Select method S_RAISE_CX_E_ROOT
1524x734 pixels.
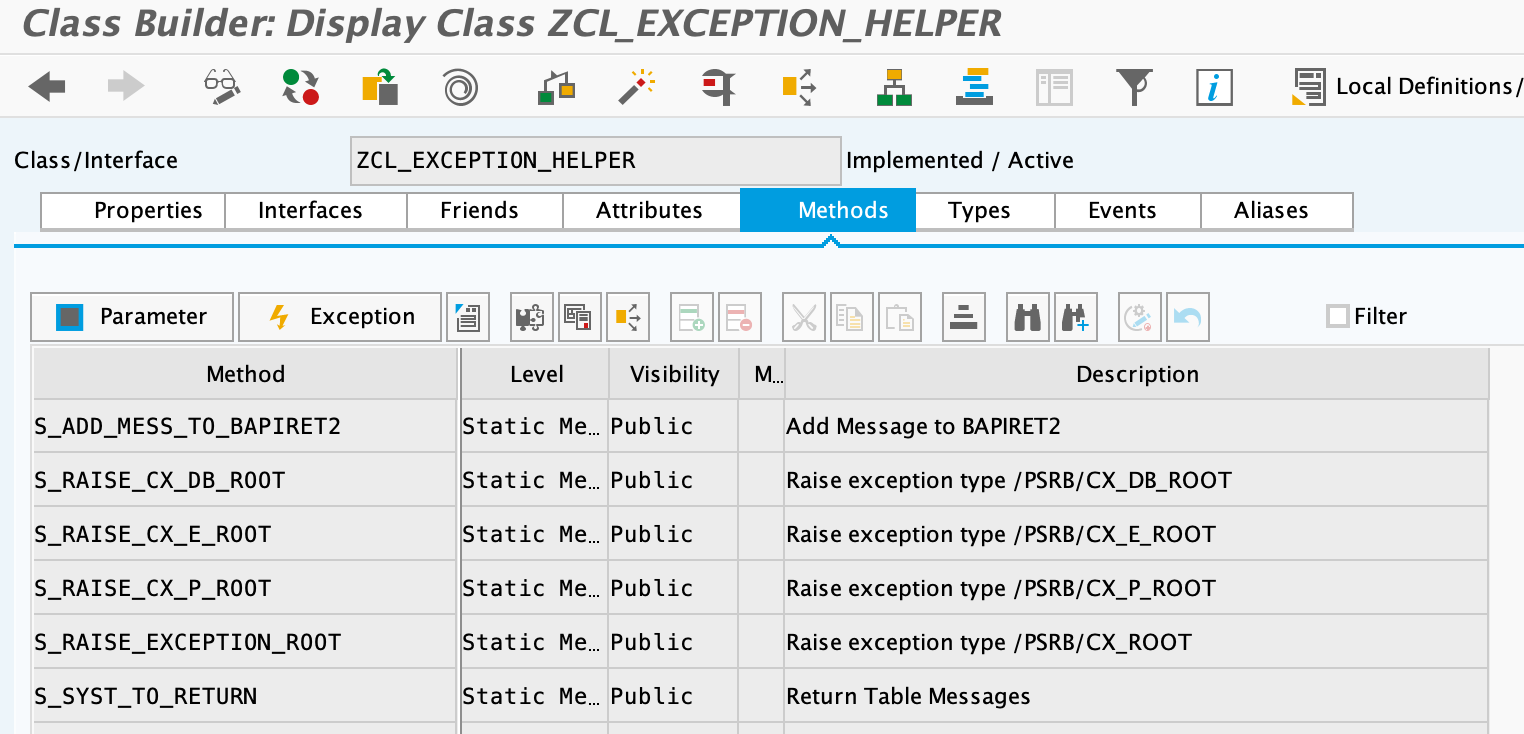pos(245,534)
